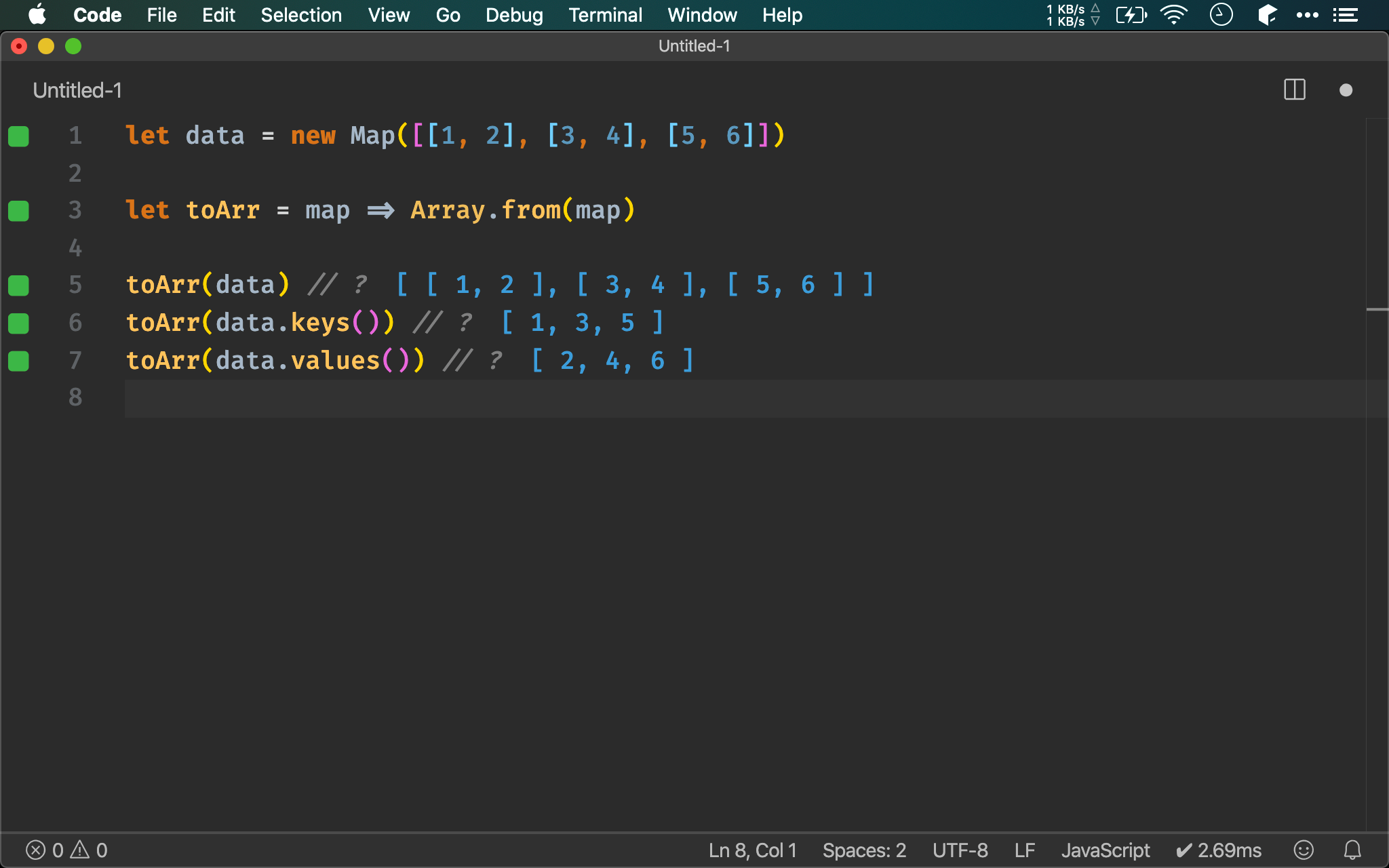
Task: Open the errors and warnings indicator
Action: pyautogui.click(x=66, y=850)
